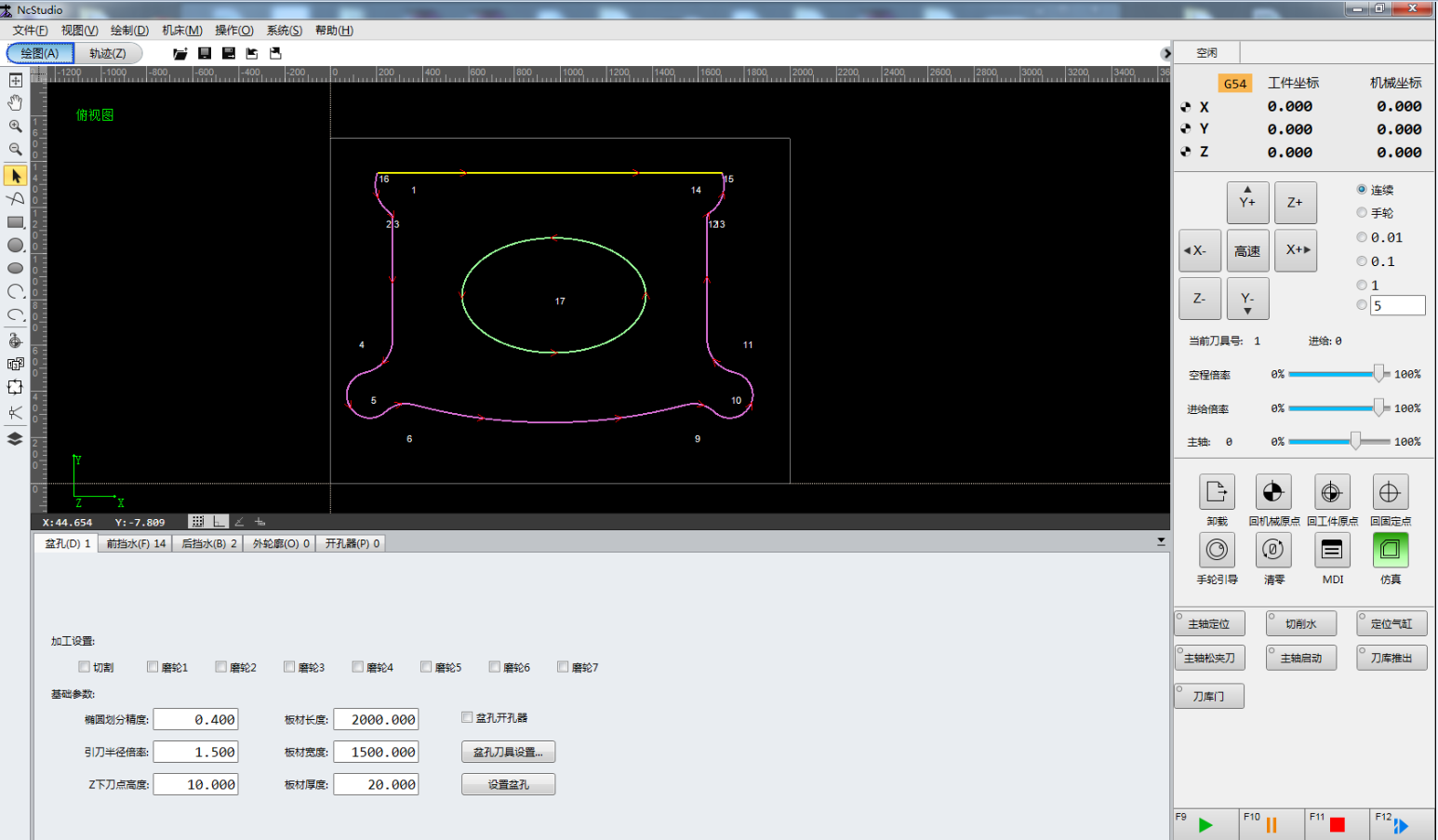This screenshot has height=840, width=1438.
Task: Open 手轮引导 handwheel guide
Action: [x=1217, y=550]
